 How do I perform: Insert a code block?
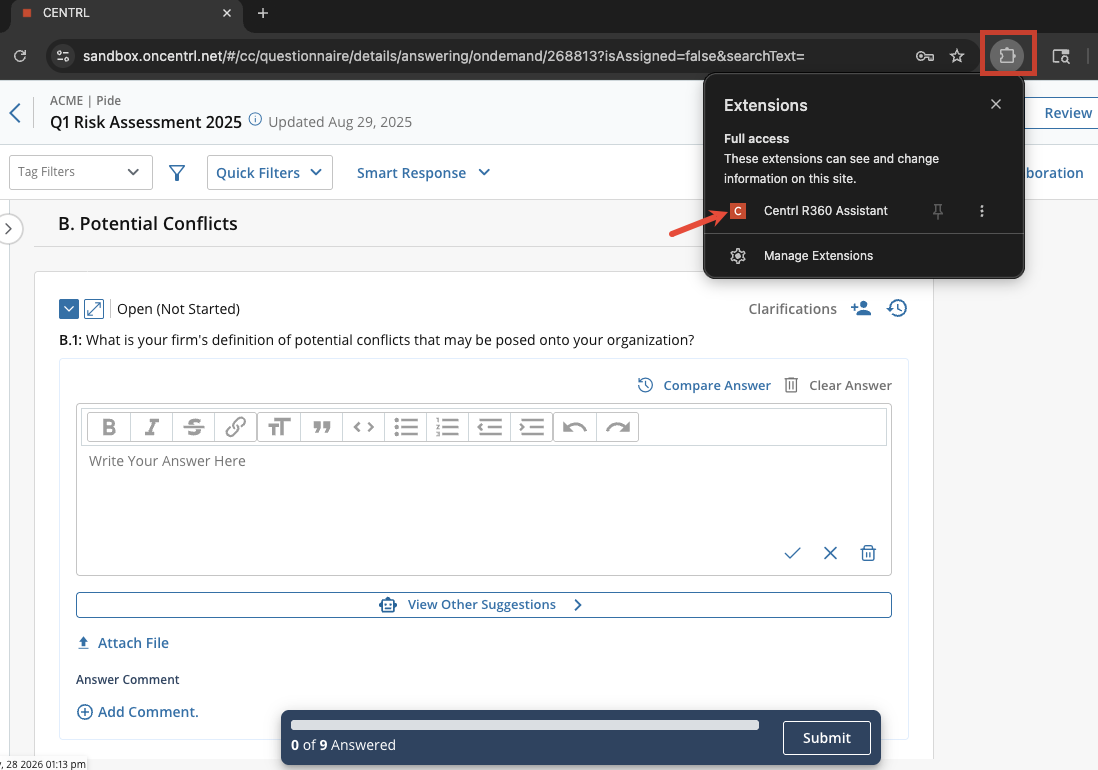[363, 427]
